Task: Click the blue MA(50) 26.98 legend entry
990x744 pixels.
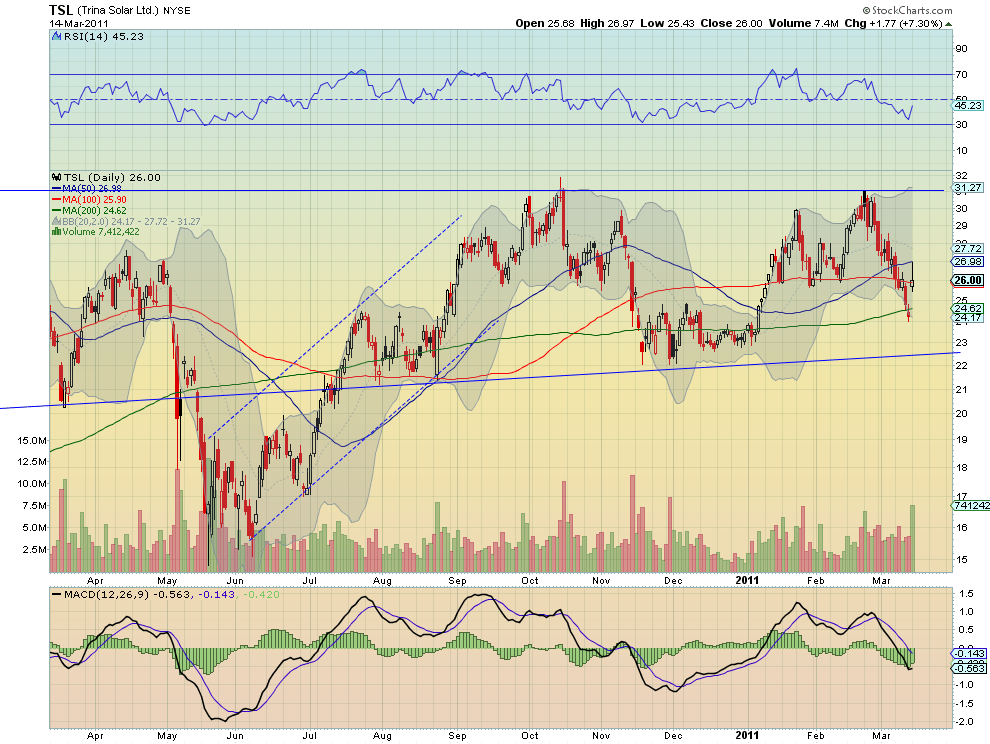Action: (x=86, y=188)
